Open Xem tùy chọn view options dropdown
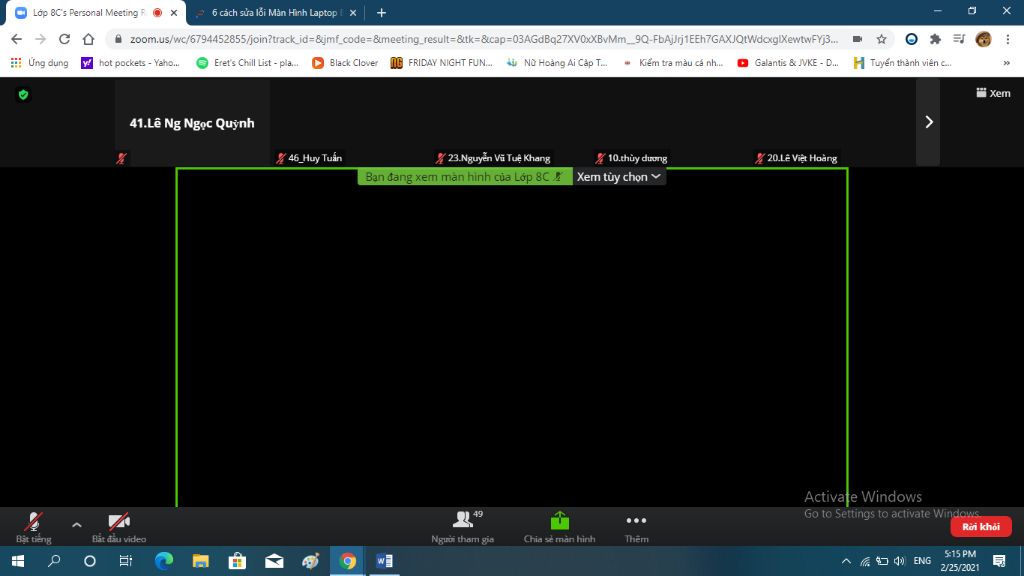Image resolution: width=1024 pixels, height=576 pixels. click(x=618, y=177)
